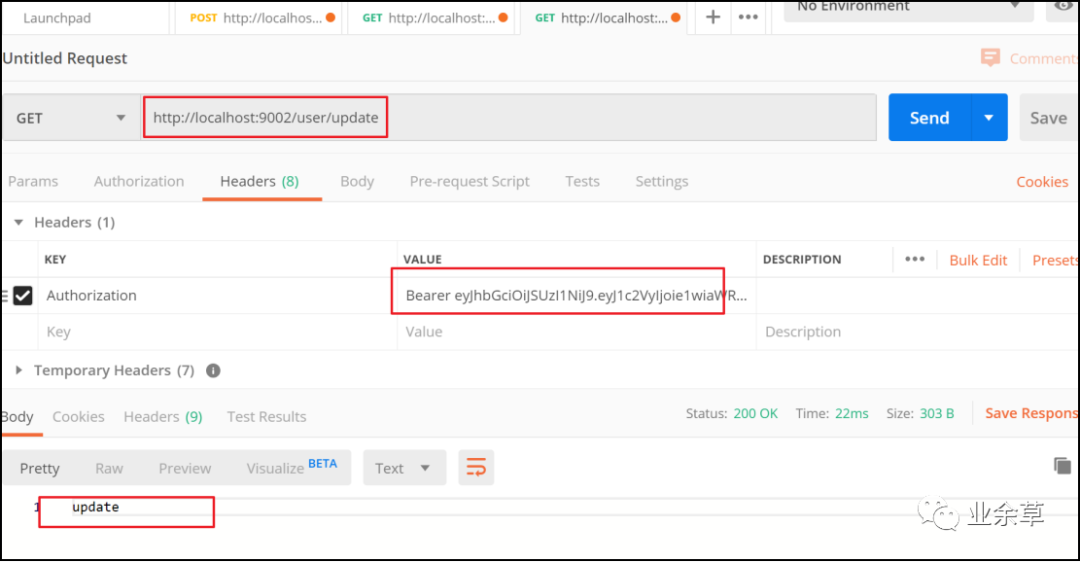The width and height of the screenshot is (1080, 562).
Task: Toggle the response line wrap icon
Action: tap(476, 468)
